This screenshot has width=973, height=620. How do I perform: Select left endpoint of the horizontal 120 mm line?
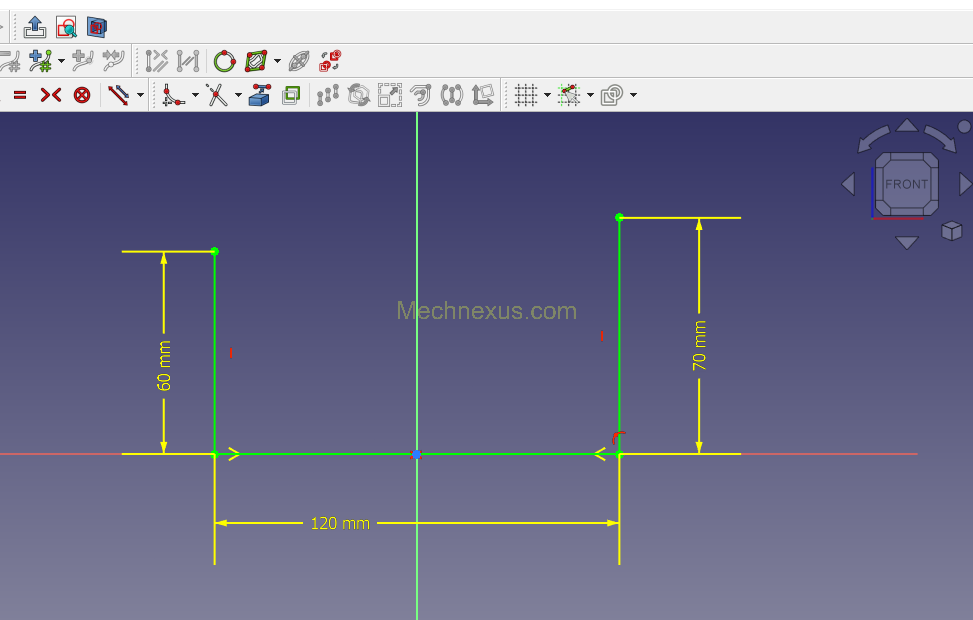pos(215,454)
